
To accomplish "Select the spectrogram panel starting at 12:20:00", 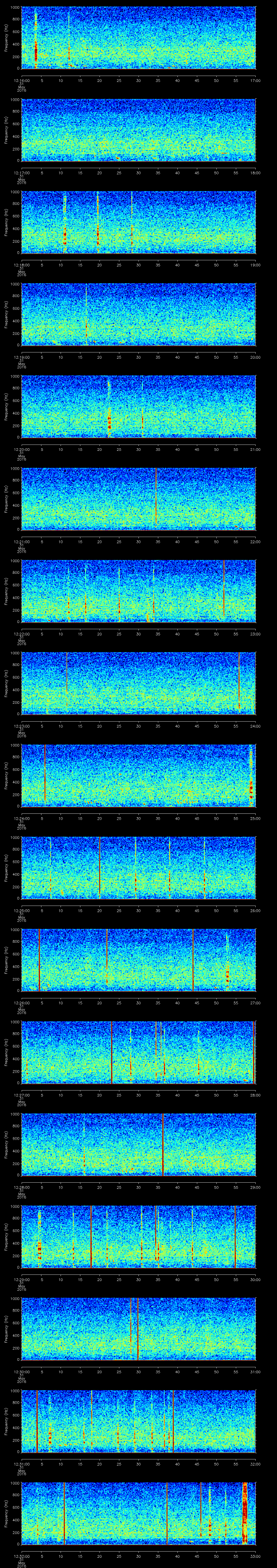I will [139, 407].
